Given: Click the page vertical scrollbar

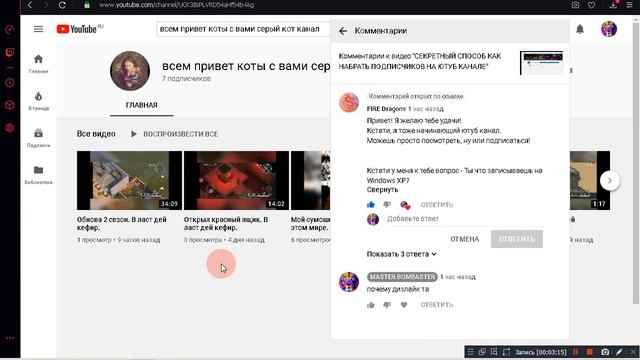Looking at the screenshot, I should pyautogui.click(x=636, y=163).
